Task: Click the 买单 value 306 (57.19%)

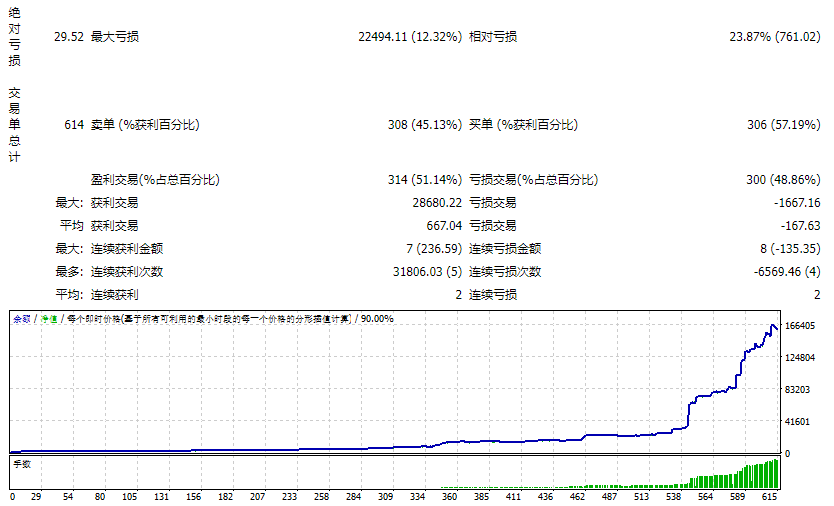Action: coord(783,125)
